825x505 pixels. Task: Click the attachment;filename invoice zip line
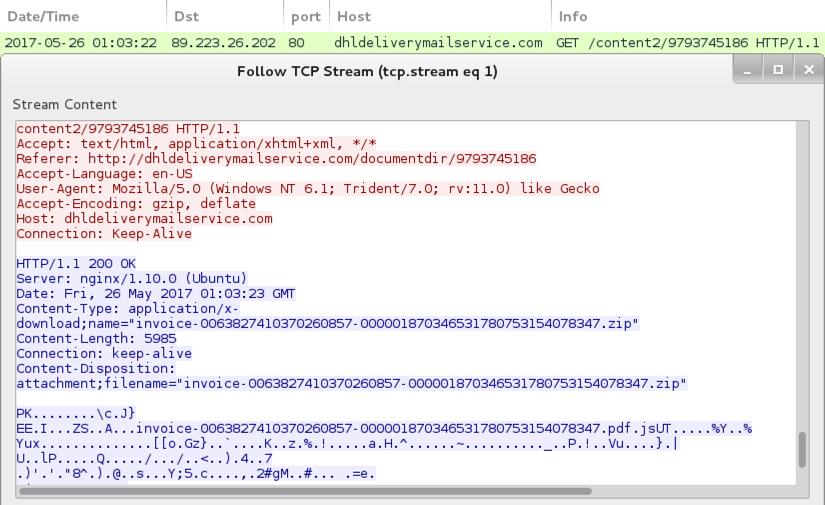click(x=351, y=383)
